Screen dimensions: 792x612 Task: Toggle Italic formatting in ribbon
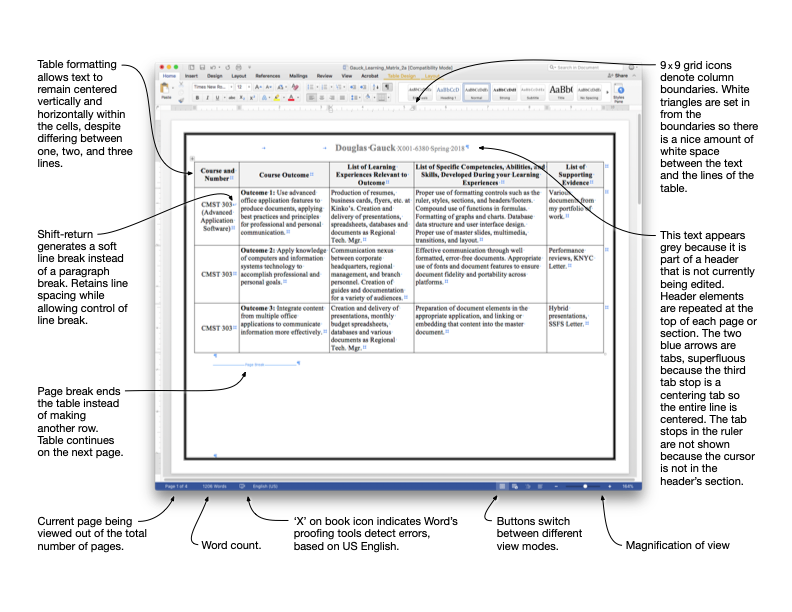(207, 98)
